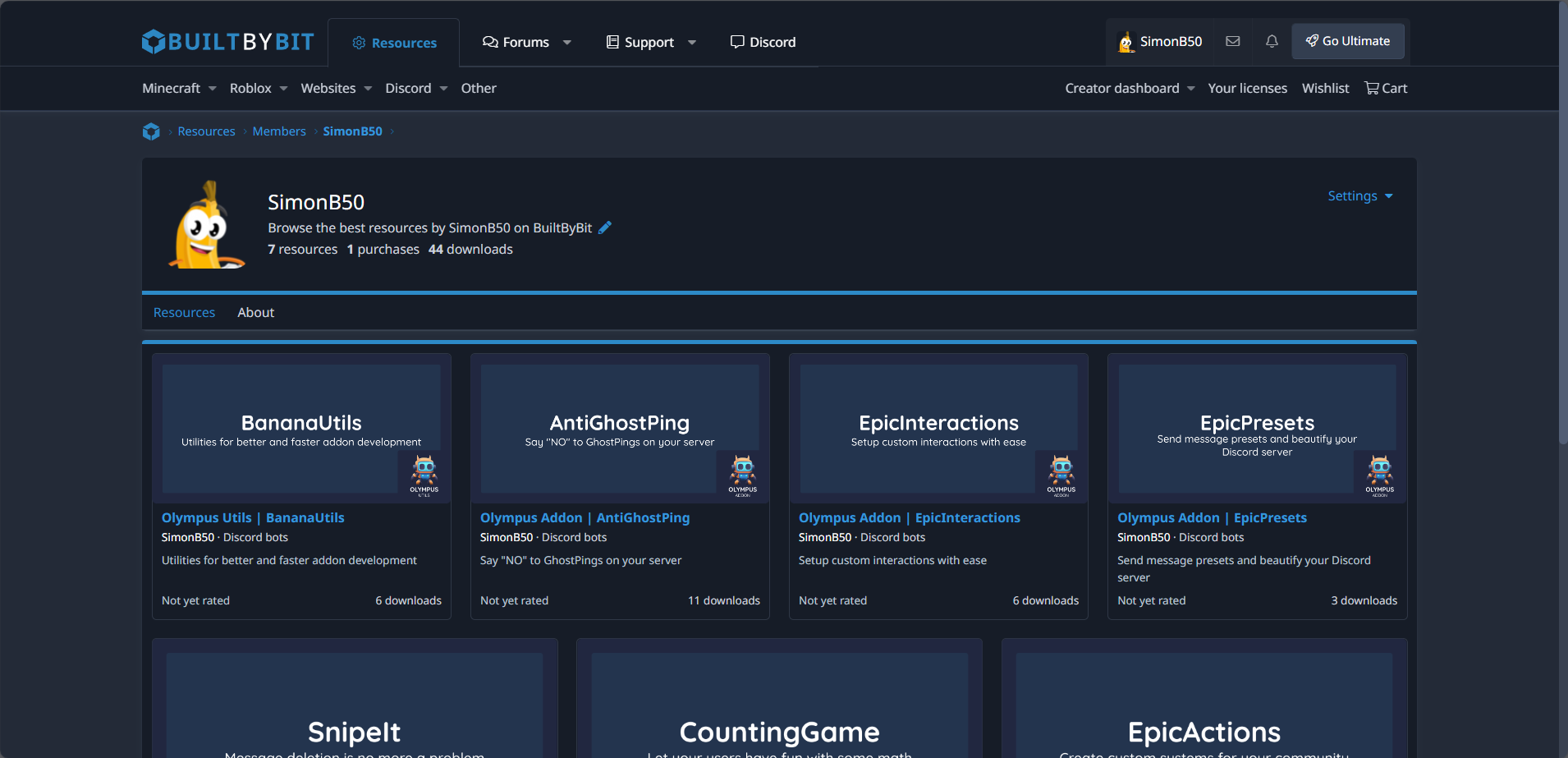1568x758 pixels.
Task: Visit Your licenses page
Action: 1247,88
